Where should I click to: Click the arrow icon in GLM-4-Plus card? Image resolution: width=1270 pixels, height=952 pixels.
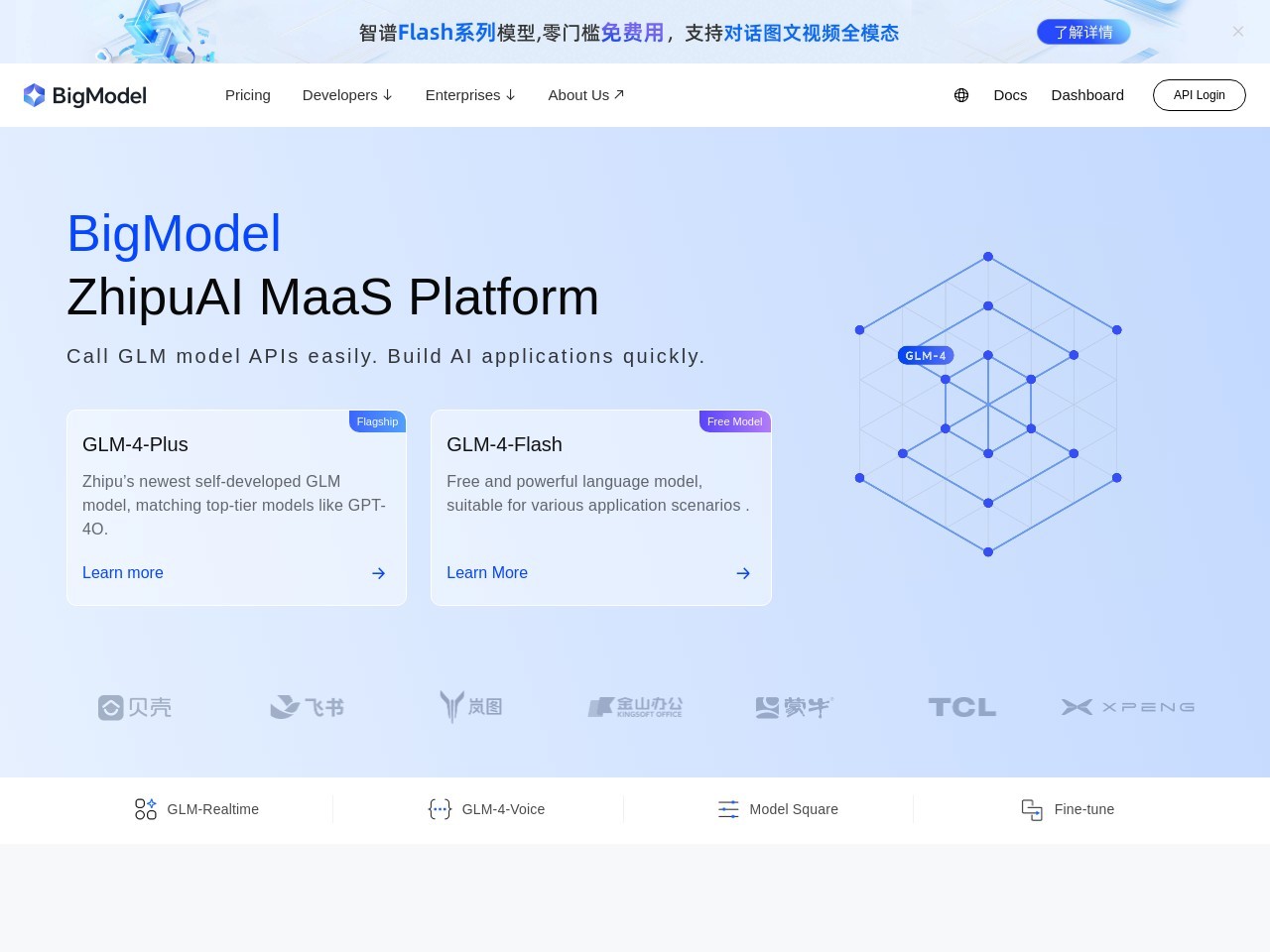[378, 573]
